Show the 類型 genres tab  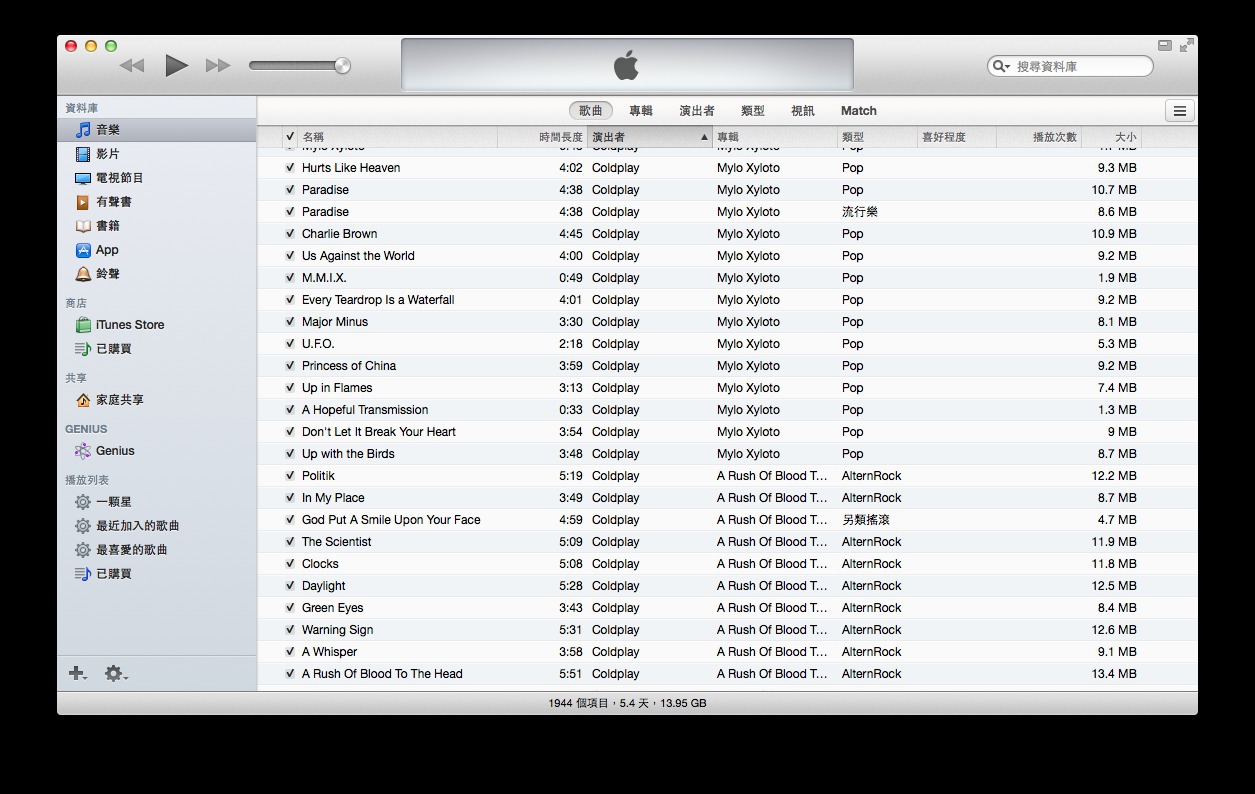(753, 111)
